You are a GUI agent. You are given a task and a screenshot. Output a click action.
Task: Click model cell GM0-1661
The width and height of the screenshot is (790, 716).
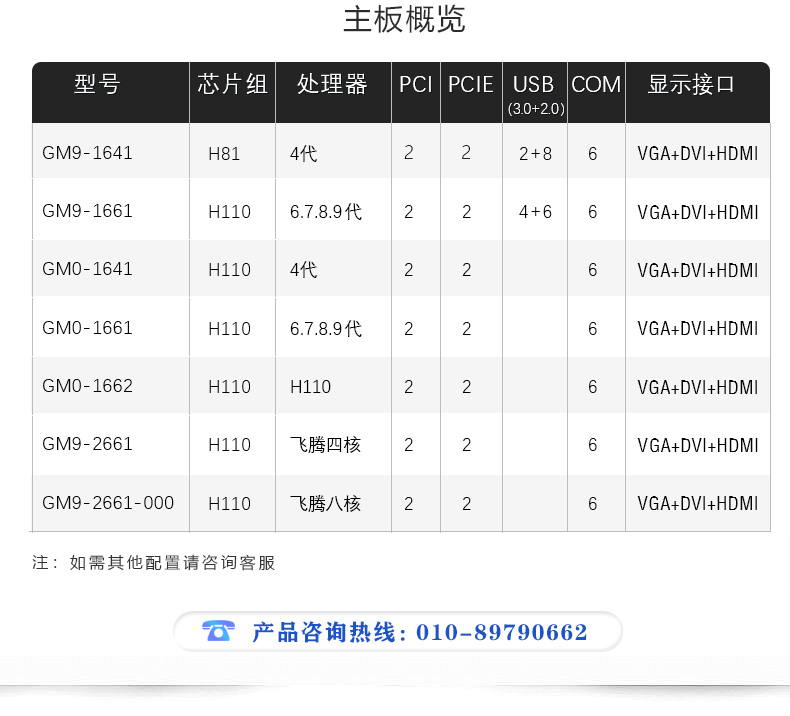pyautogui.click(x=87, y=328)
